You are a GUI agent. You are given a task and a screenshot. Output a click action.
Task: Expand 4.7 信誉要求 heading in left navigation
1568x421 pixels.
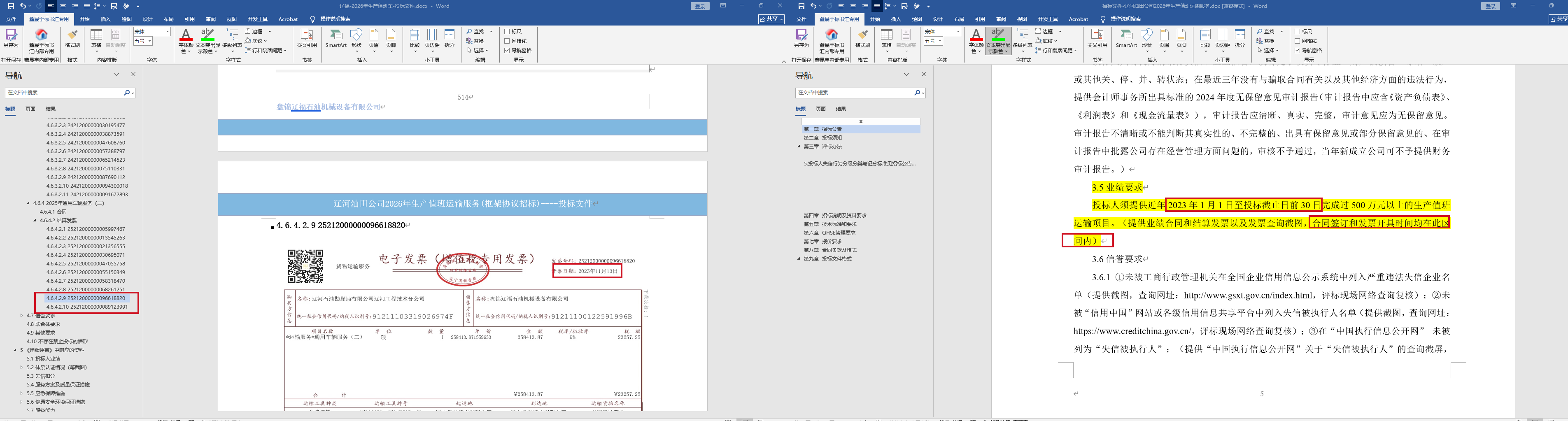point(21,316)
